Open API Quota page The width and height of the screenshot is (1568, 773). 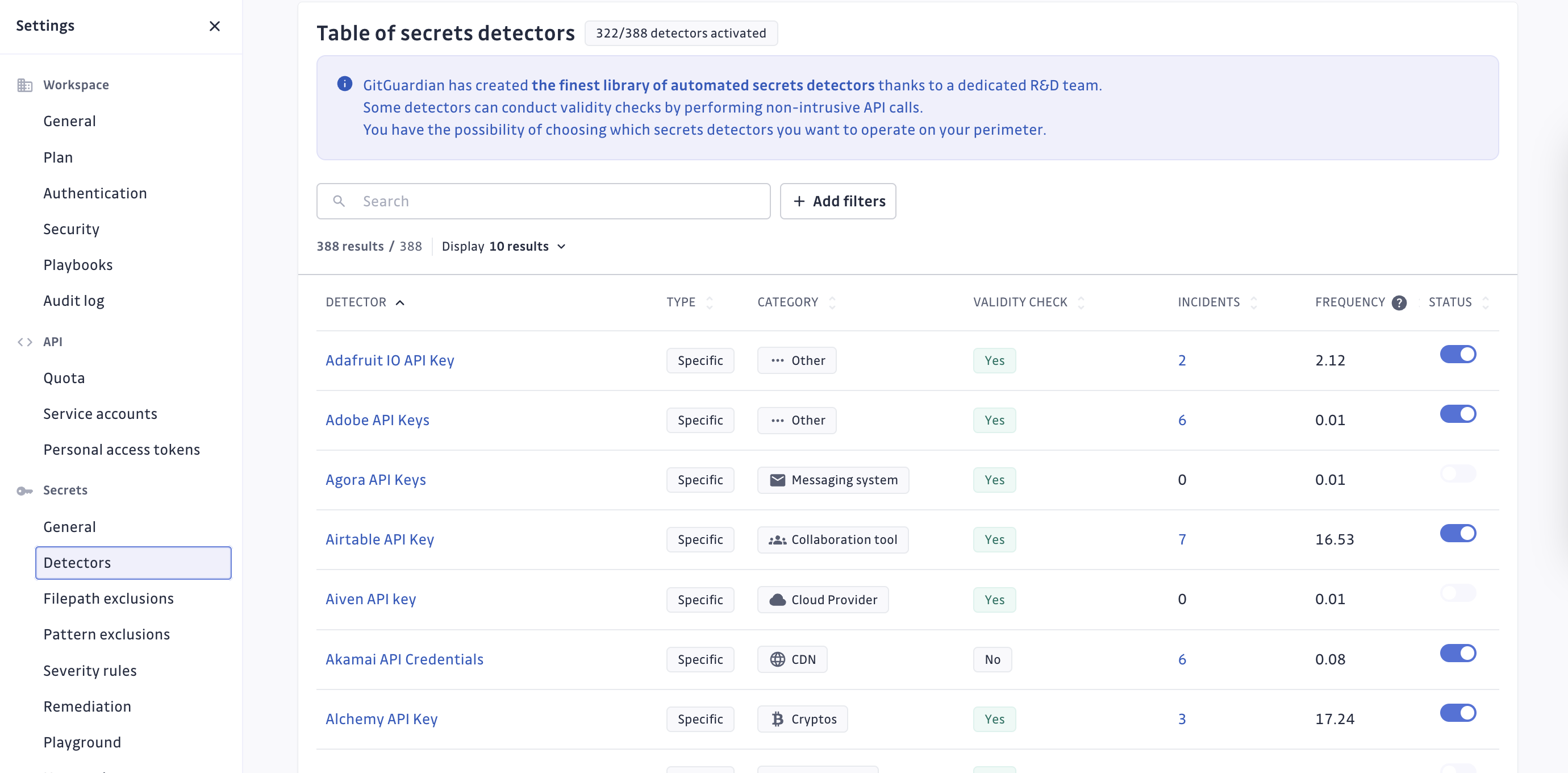pyautogui.click(x=64, y=379)
